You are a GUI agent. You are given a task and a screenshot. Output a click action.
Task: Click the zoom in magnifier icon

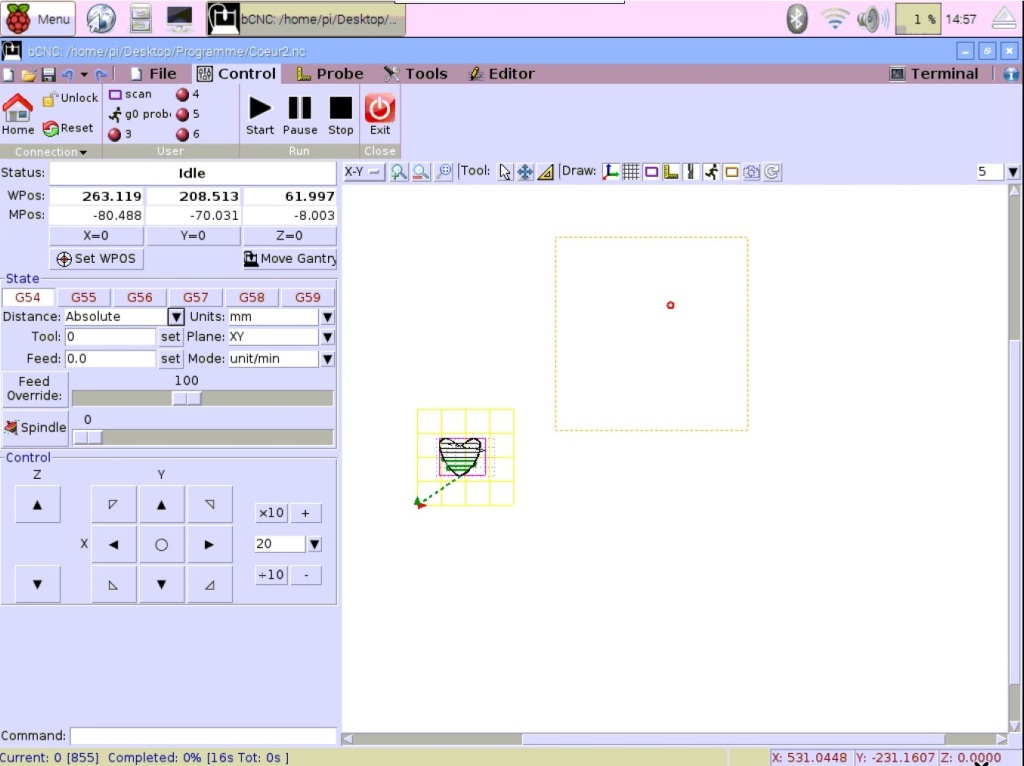(x=399, y=172)
